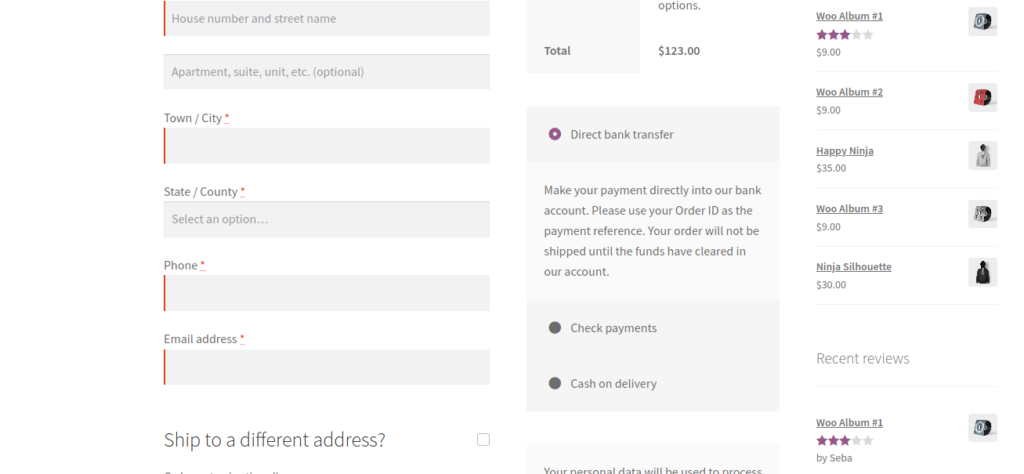Focus the Email address input field
1024x474 pixels.
[327, 367]
